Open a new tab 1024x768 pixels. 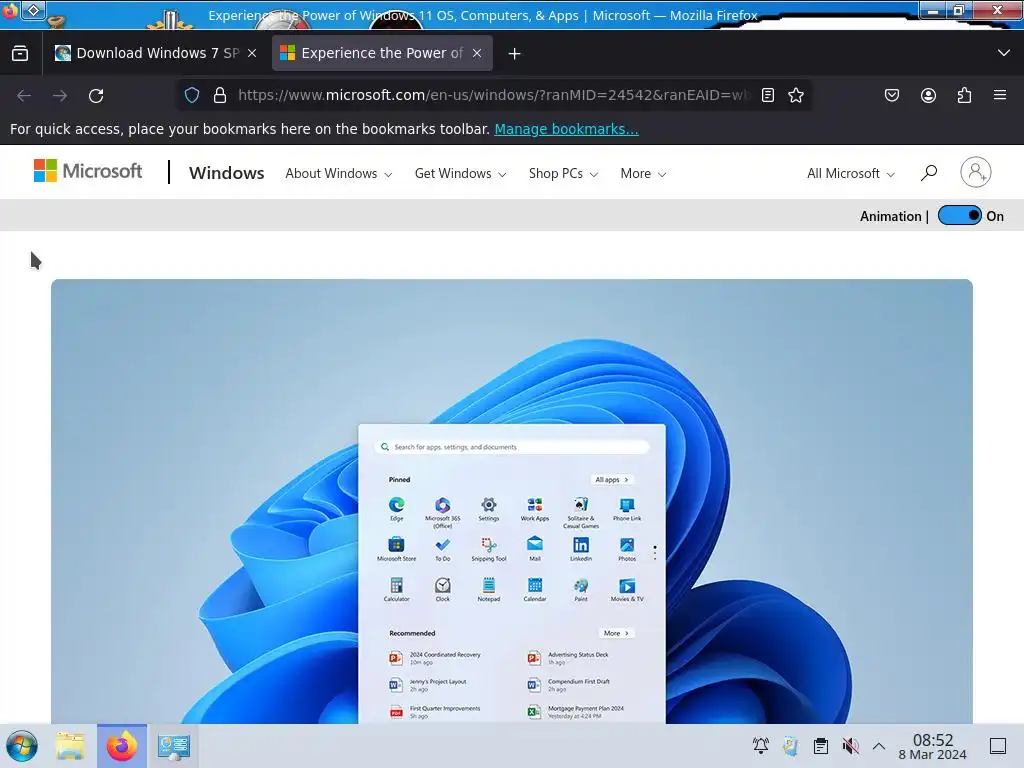click(x=515, y=54)
